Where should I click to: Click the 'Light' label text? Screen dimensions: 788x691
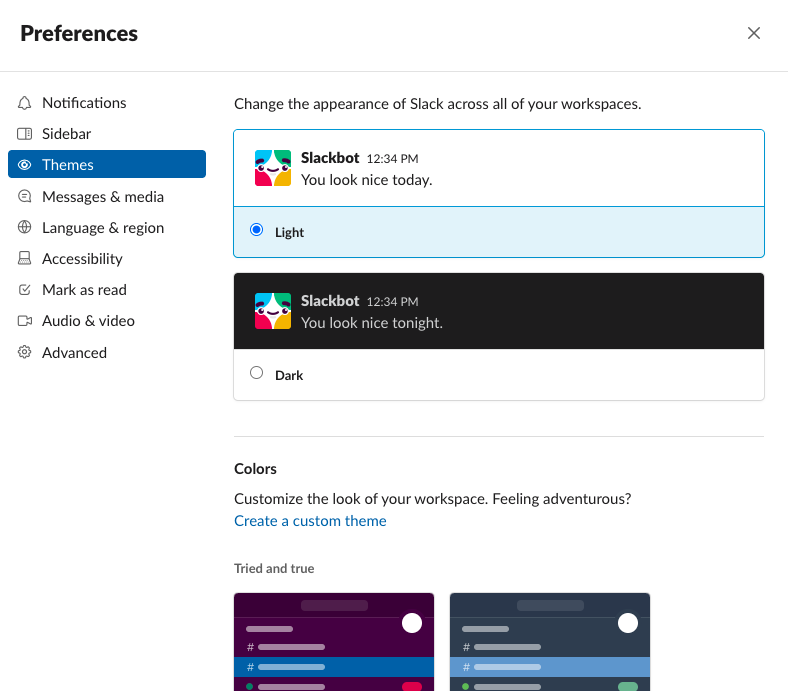coord(289,232)
